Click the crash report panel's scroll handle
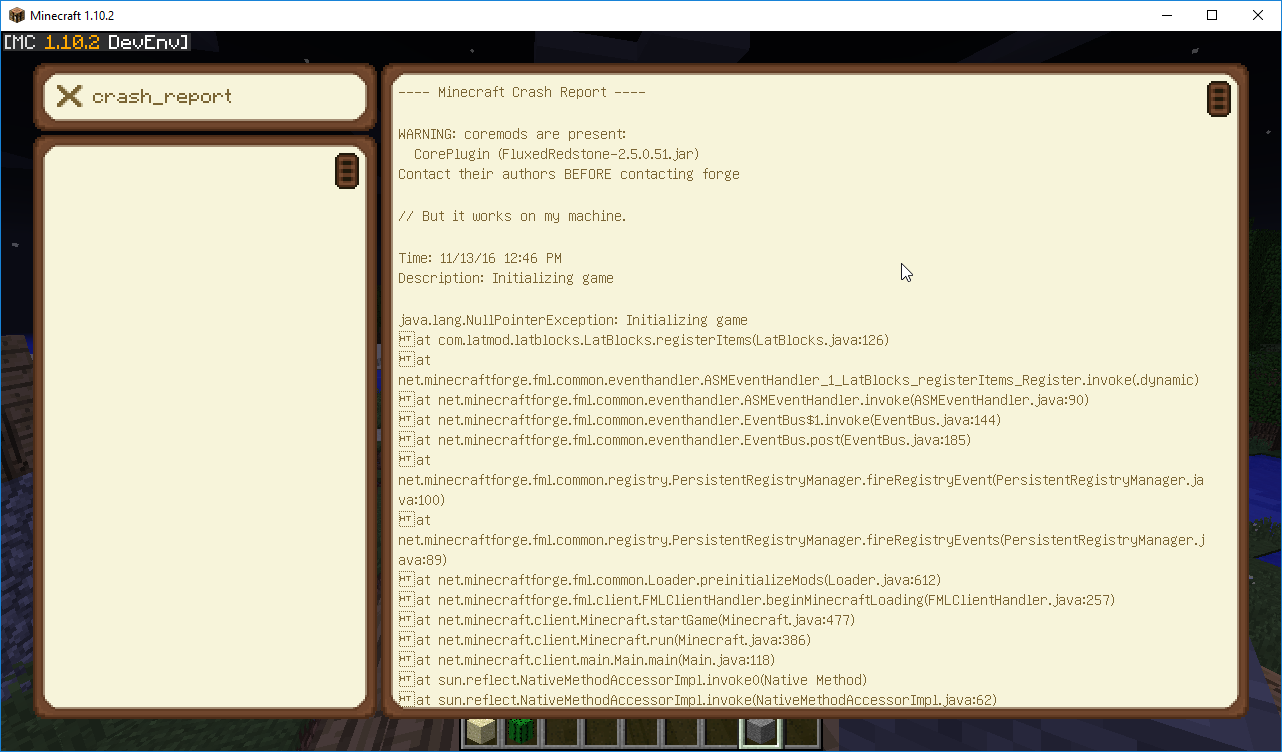The height and width of the screenshot is (752, 1282). click(x=1218, y=99)
